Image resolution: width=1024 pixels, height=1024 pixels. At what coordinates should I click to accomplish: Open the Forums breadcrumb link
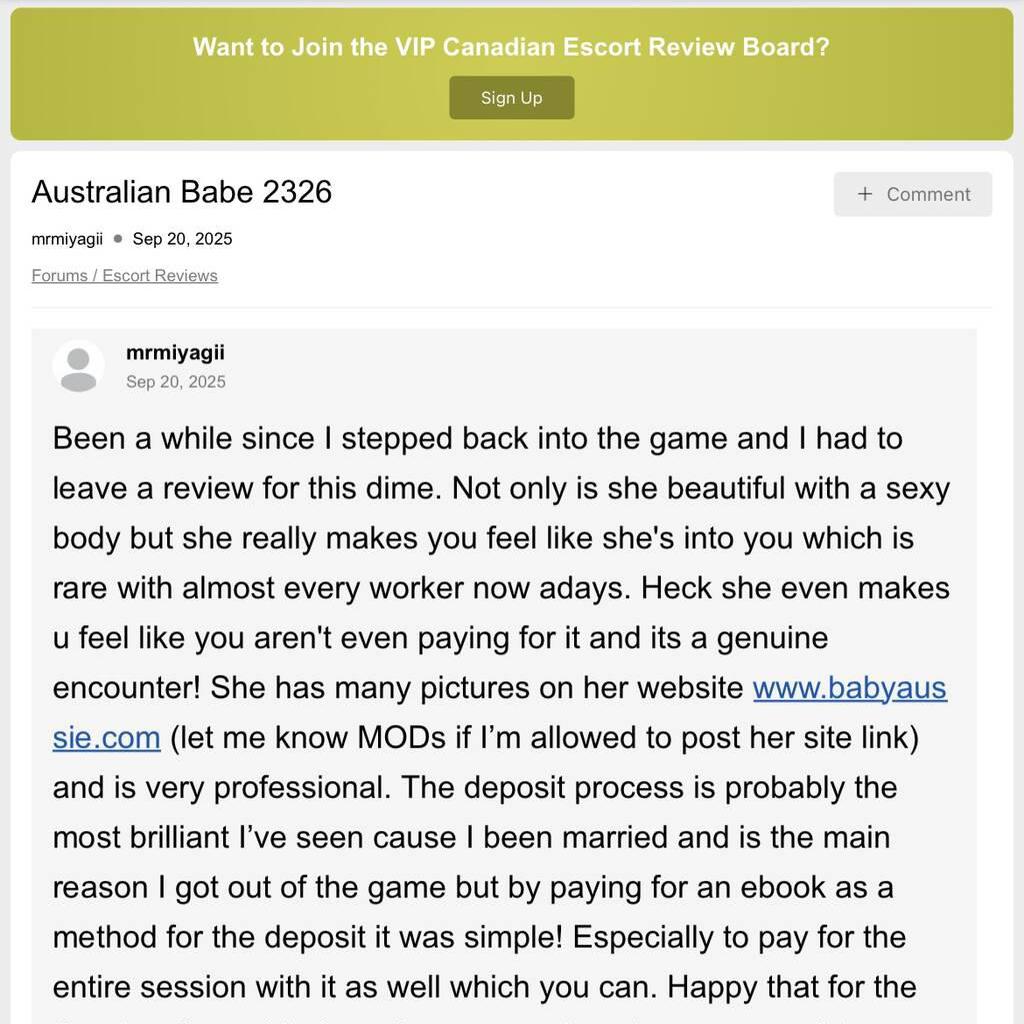pyautogui.click(x=59, y=276)
